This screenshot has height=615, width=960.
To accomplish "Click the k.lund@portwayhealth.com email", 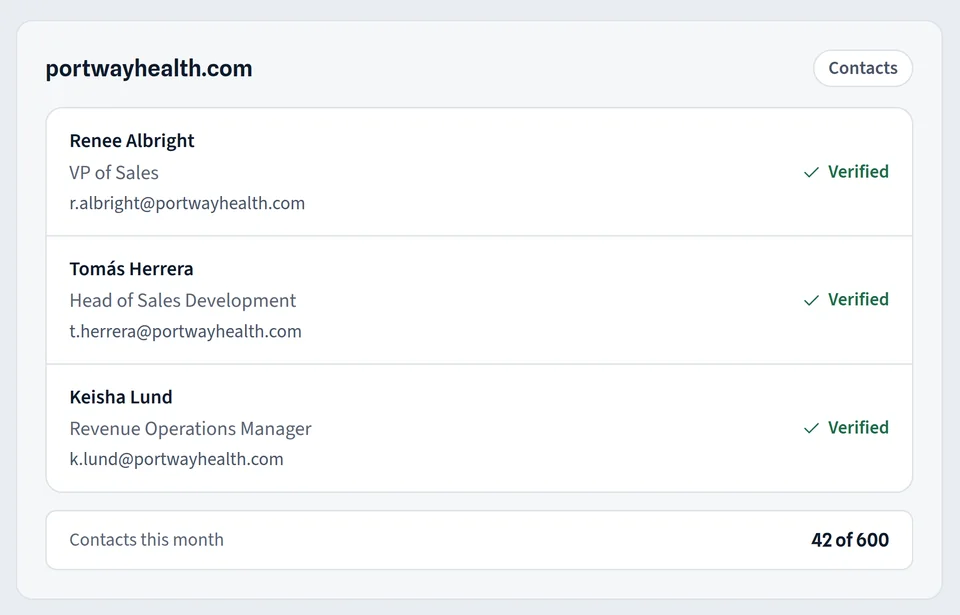I will 176,459.
